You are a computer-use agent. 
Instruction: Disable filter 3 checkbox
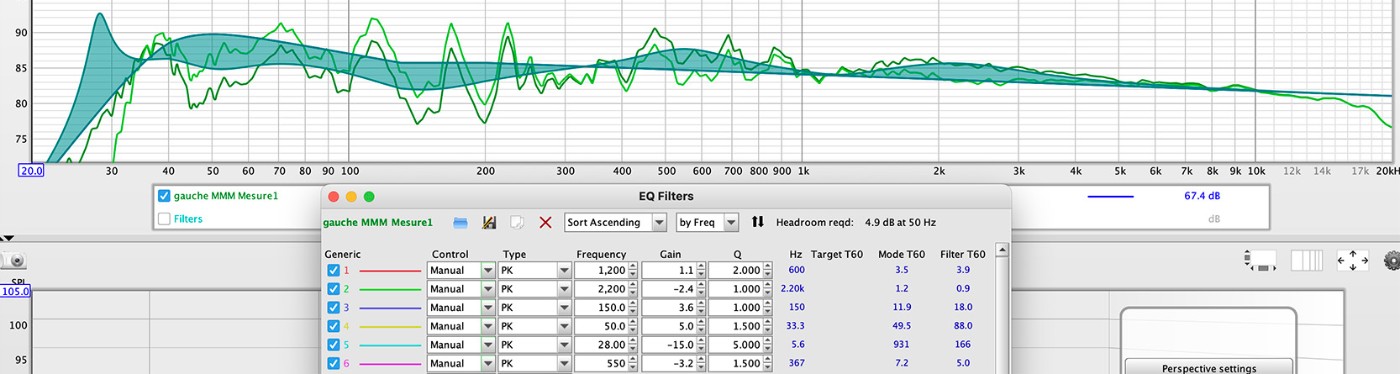click(x=333, y=307)
